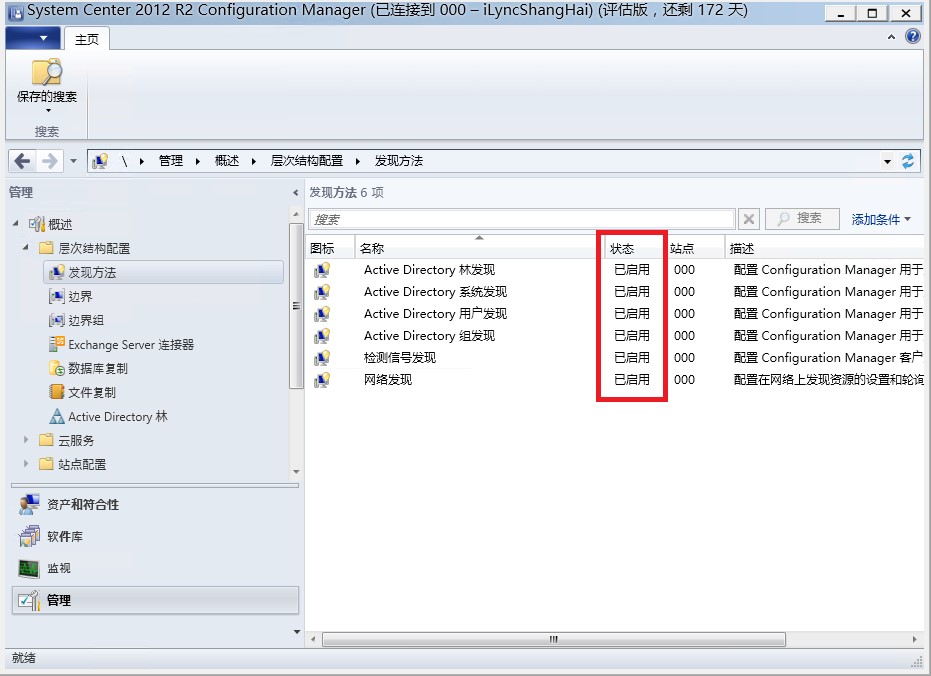Select the Active Directory 林发现 row name

click(429, 270)
